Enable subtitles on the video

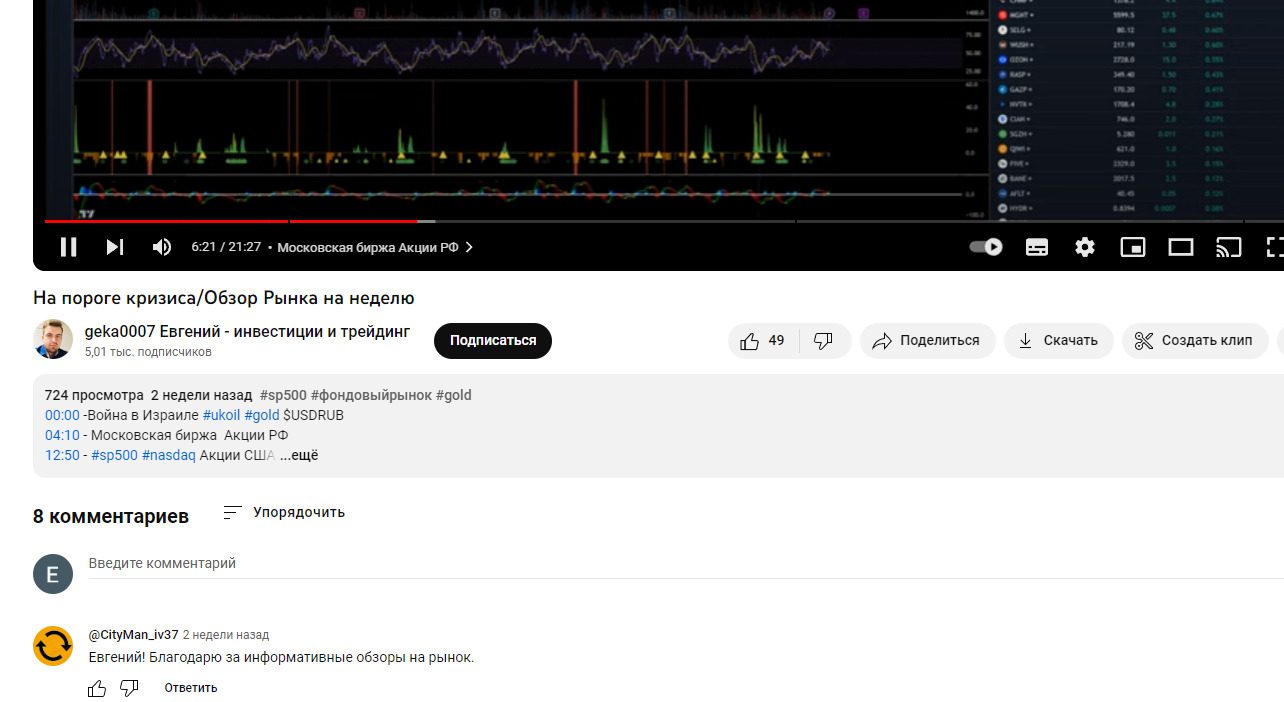click(1036, 247)
